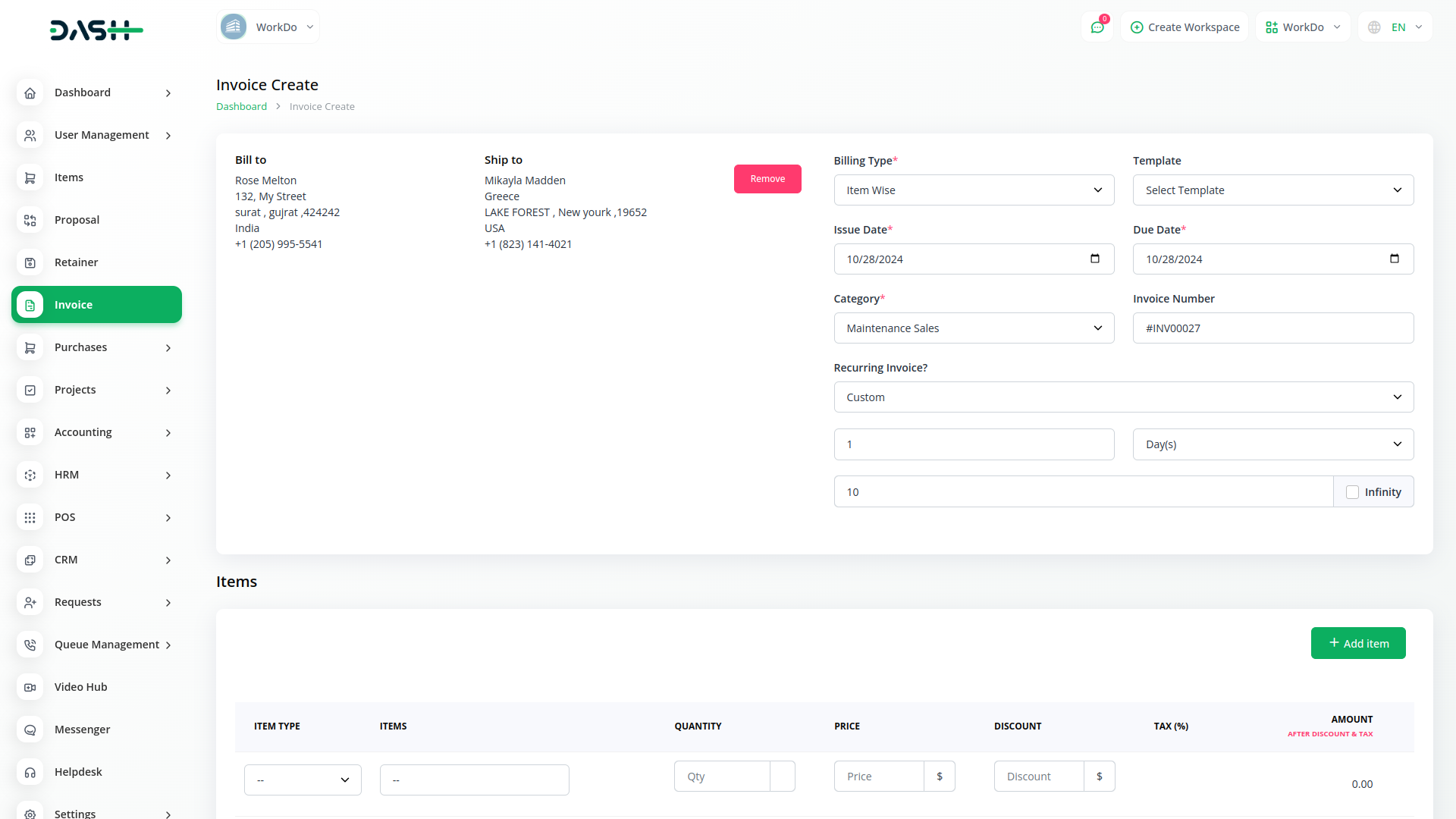Click the Add item button
Screen dimensions: 1456x819
pyautogui.click(x=1357, y=643)
